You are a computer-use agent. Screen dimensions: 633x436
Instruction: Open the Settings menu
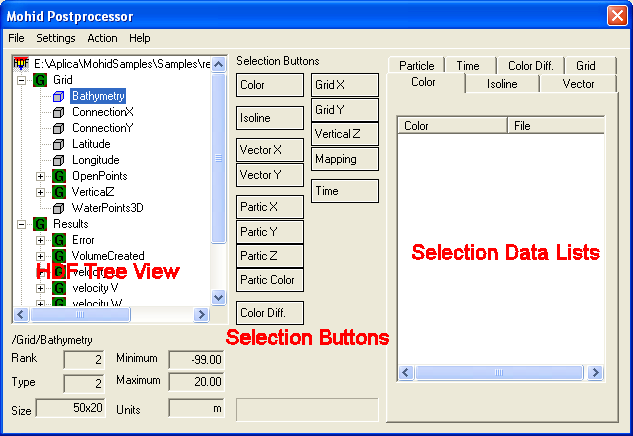click(56, 38)
